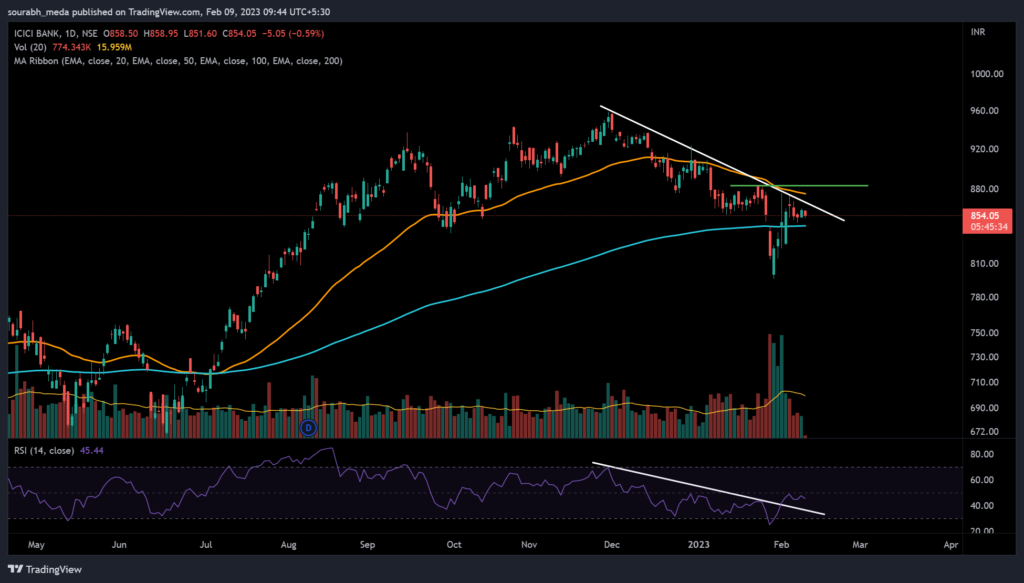1024x583 pixels.
Task: Click the 780.00 price axis label
Action: [985, 297]
